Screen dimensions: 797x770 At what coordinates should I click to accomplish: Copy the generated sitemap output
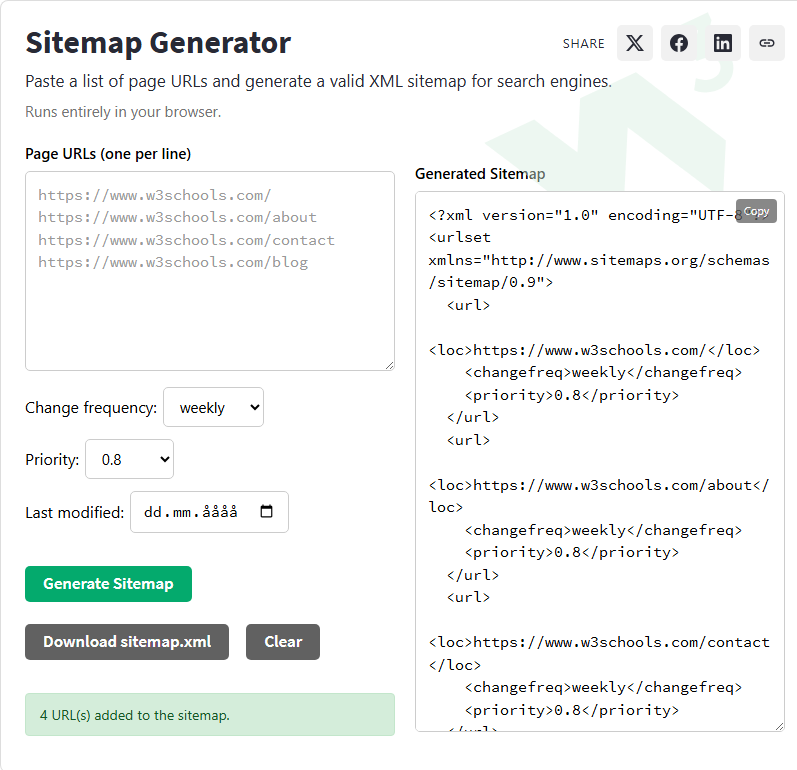click(756, 211)
